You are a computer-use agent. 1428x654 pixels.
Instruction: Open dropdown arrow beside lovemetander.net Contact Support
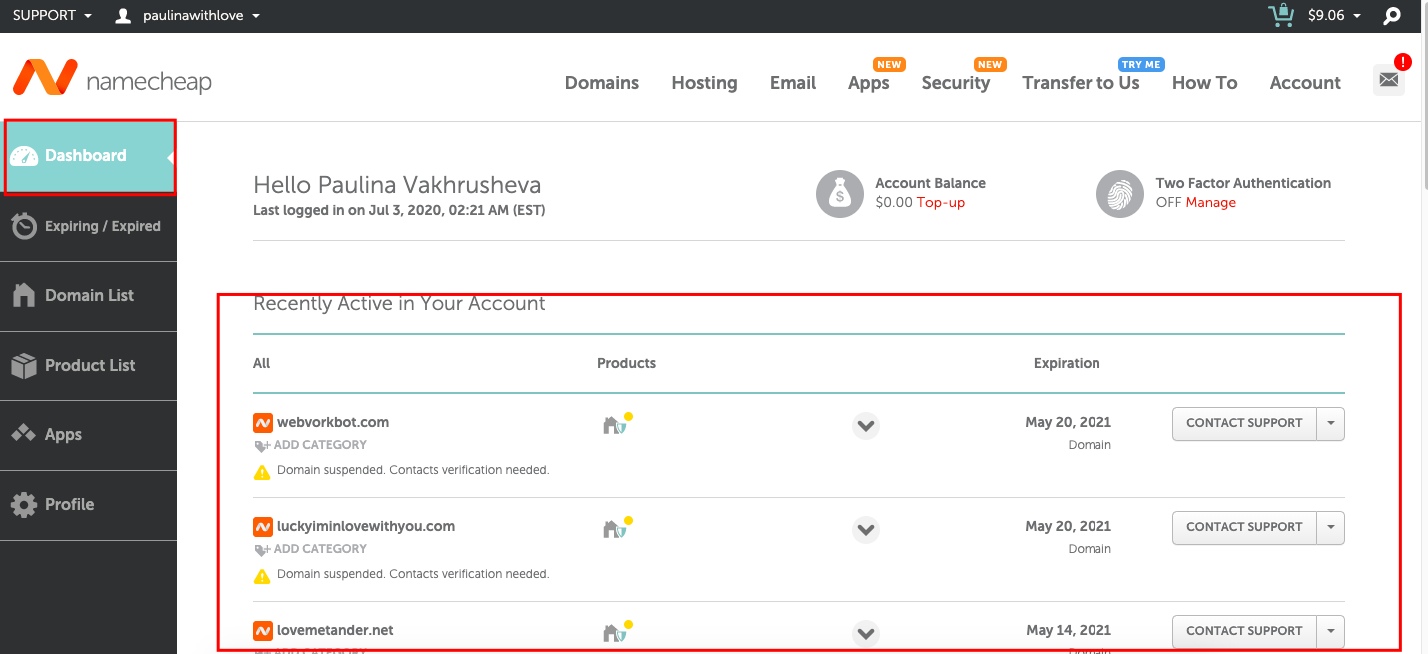coord(1331,631)
